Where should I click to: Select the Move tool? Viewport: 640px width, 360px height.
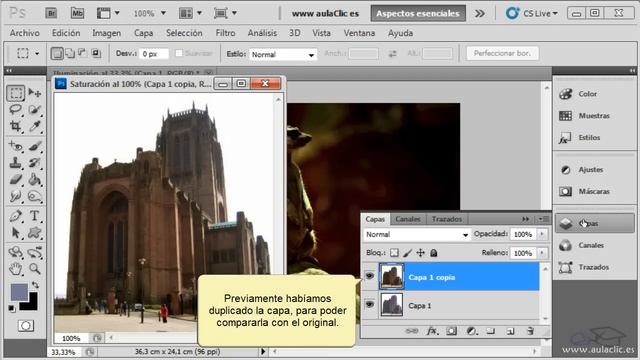[35, 93]
